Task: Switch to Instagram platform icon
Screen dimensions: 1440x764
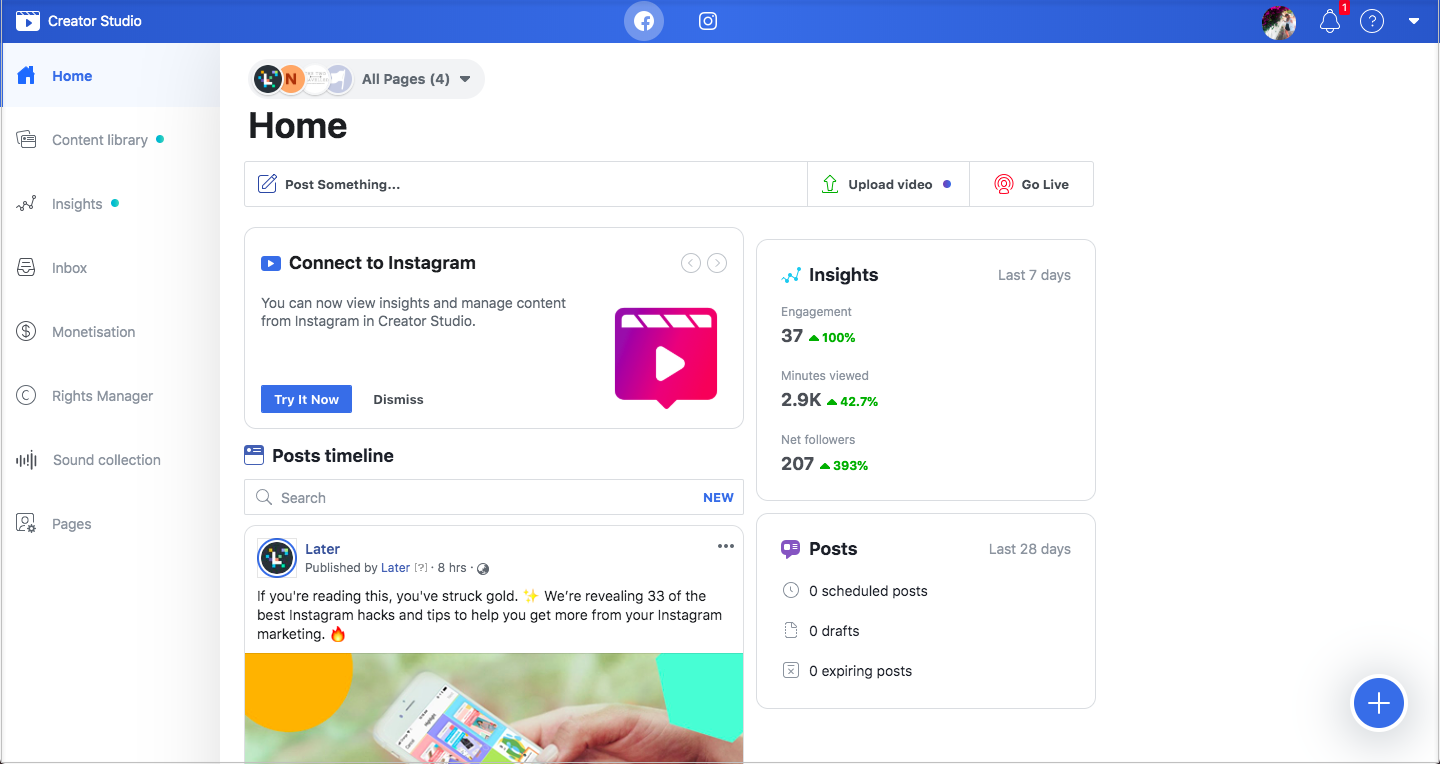Action: click(708, 21)
